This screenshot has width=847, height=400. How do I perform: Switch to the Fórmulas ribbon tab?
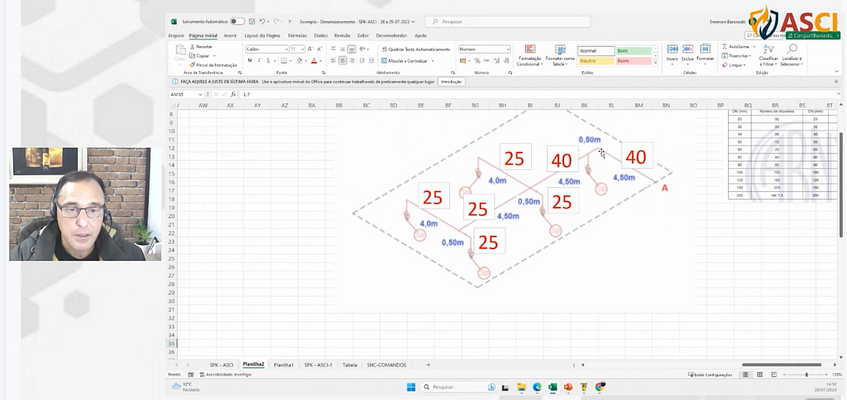tap(297, 35)
